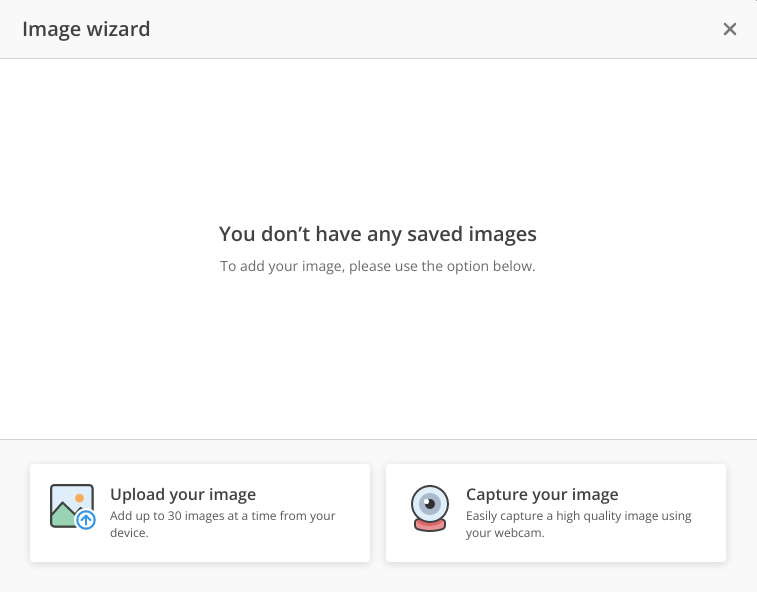Select the "Capture your image" title

click(x=542, y=494)
